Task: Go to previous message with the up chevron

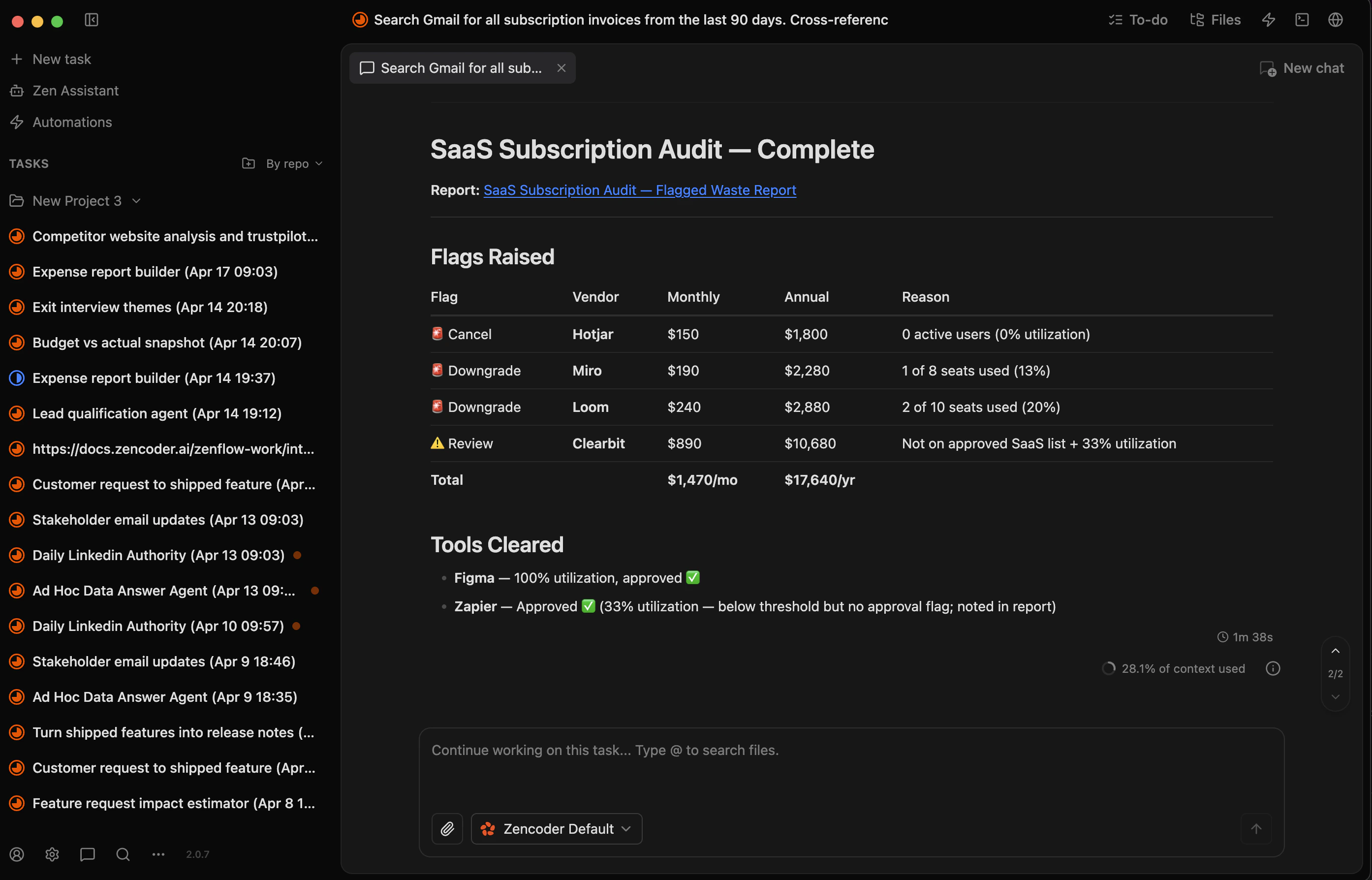Action: (1336, 651)
